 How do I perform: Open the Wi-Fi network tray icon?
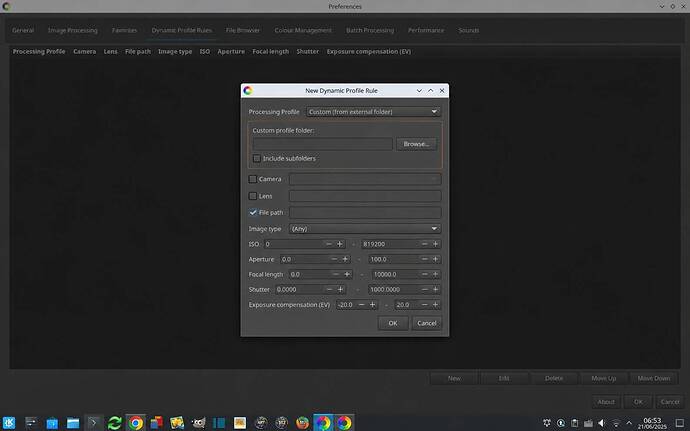pyautogui.click(x=616, y=423)
